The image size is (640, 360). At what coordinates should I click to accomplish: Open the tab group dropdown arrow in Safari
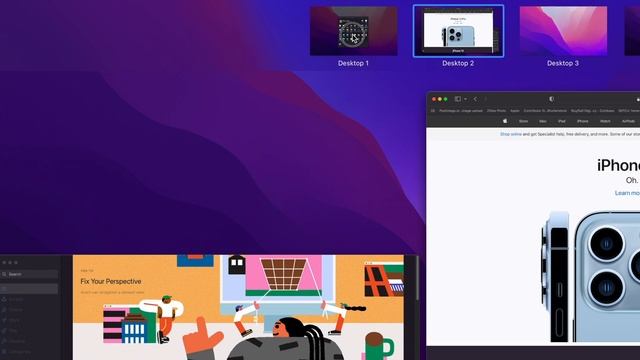pyautogui.click(x=465, y=99)
